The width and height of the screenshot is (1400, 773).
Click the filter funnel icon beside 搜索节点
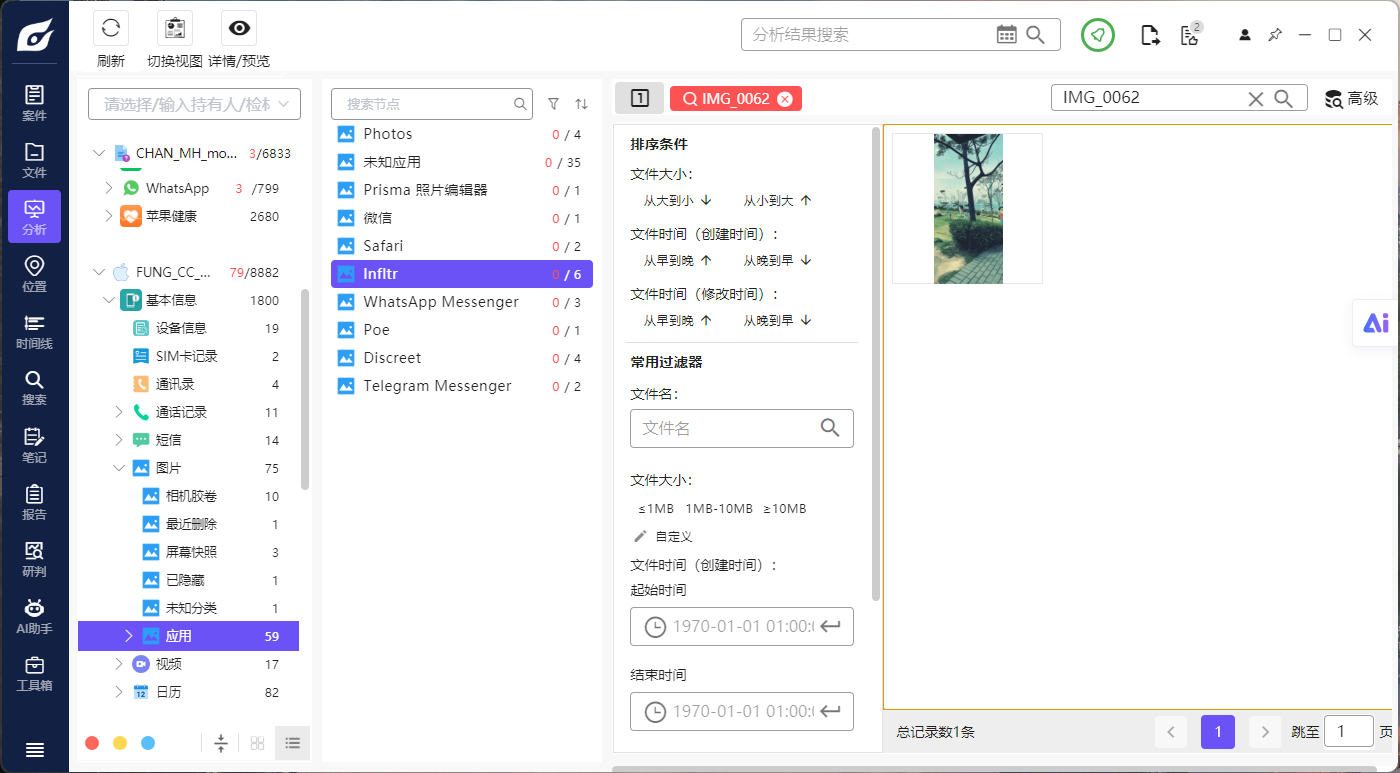[x=554, y=103]
